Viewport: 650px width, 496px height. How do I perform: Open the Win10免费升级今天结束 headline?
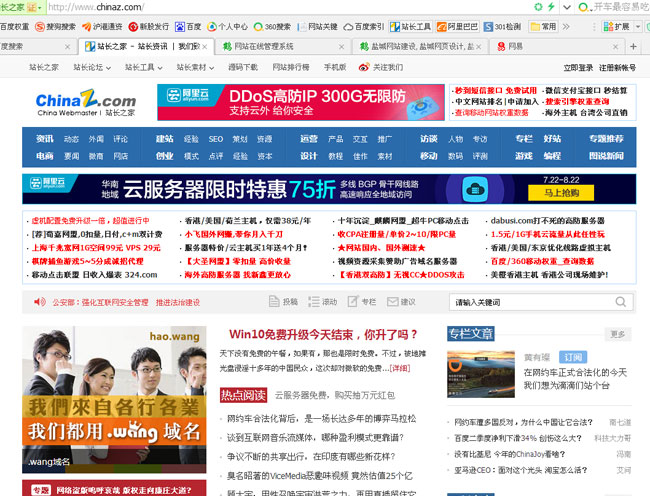coord(323,334)
